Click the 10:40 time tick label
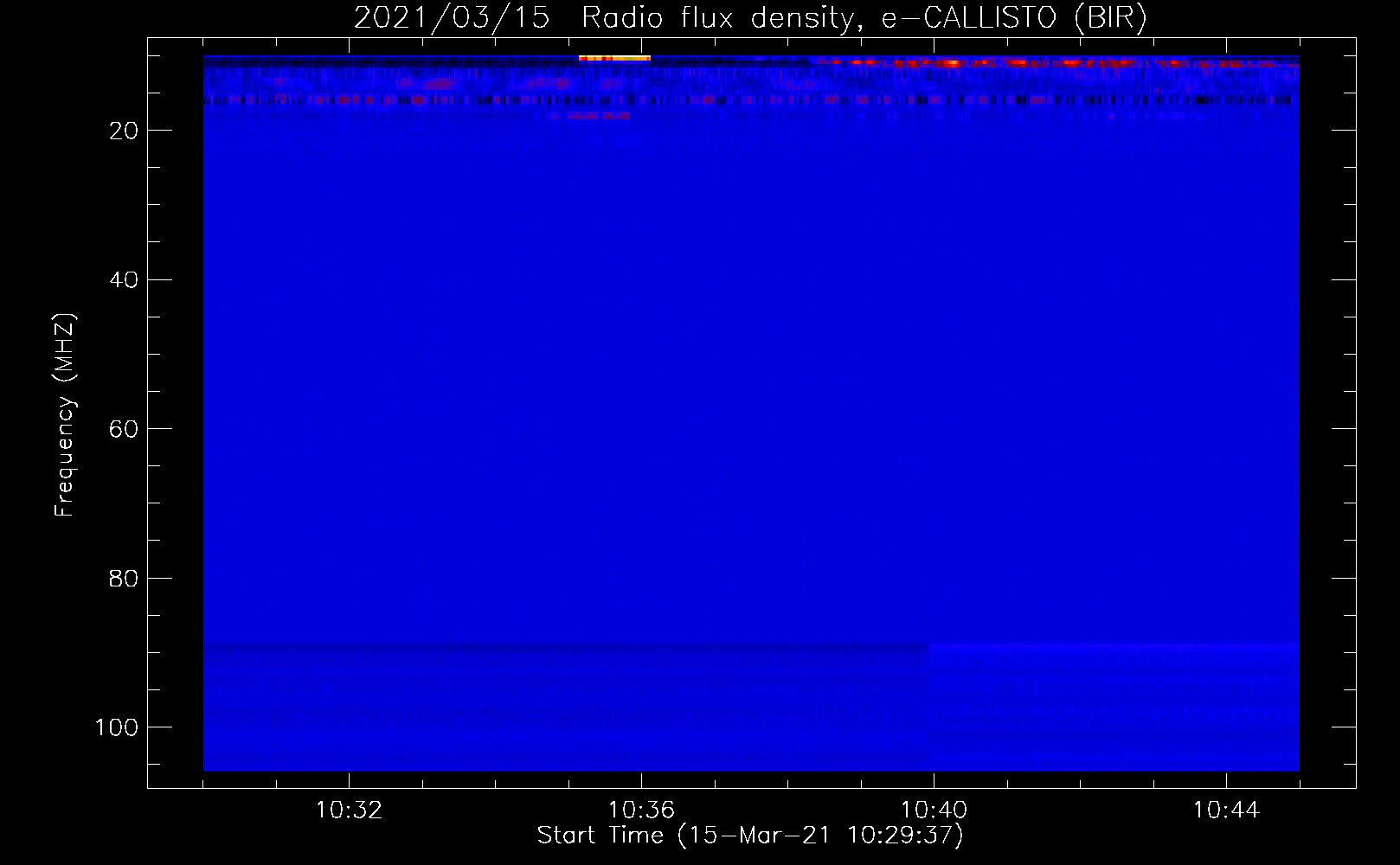 coord(934,811)
